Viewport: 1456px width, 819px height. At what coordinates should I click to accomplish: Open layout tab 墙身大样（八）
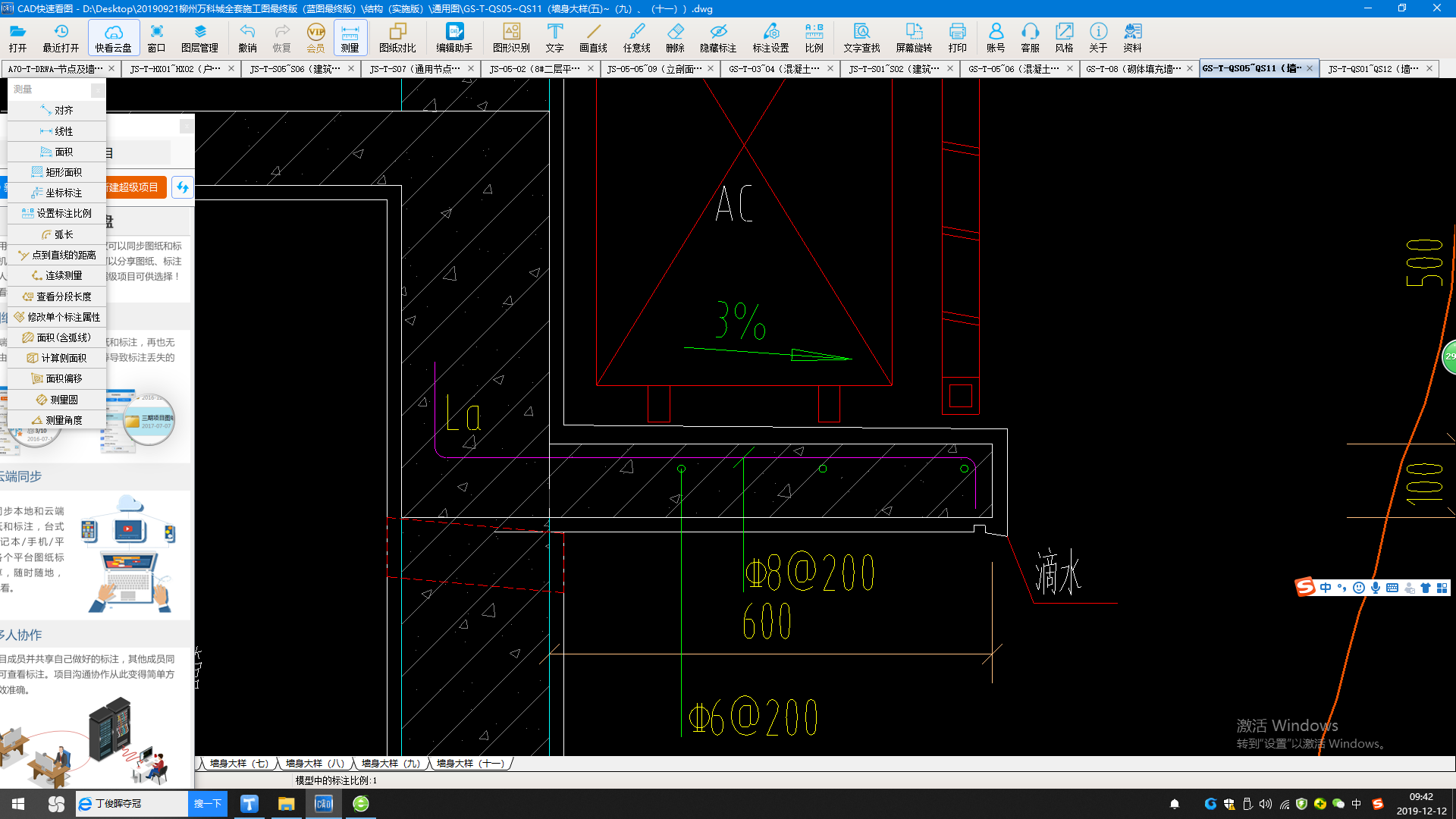click(315, 764)
